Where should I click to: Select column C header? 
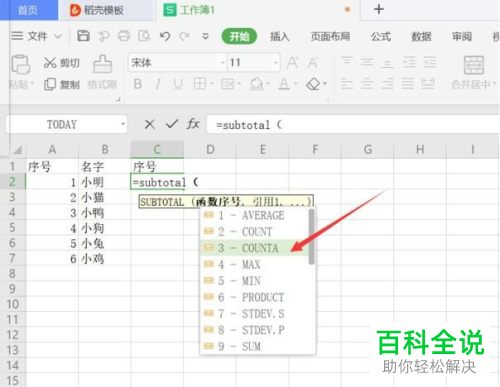tap(157, 149)
